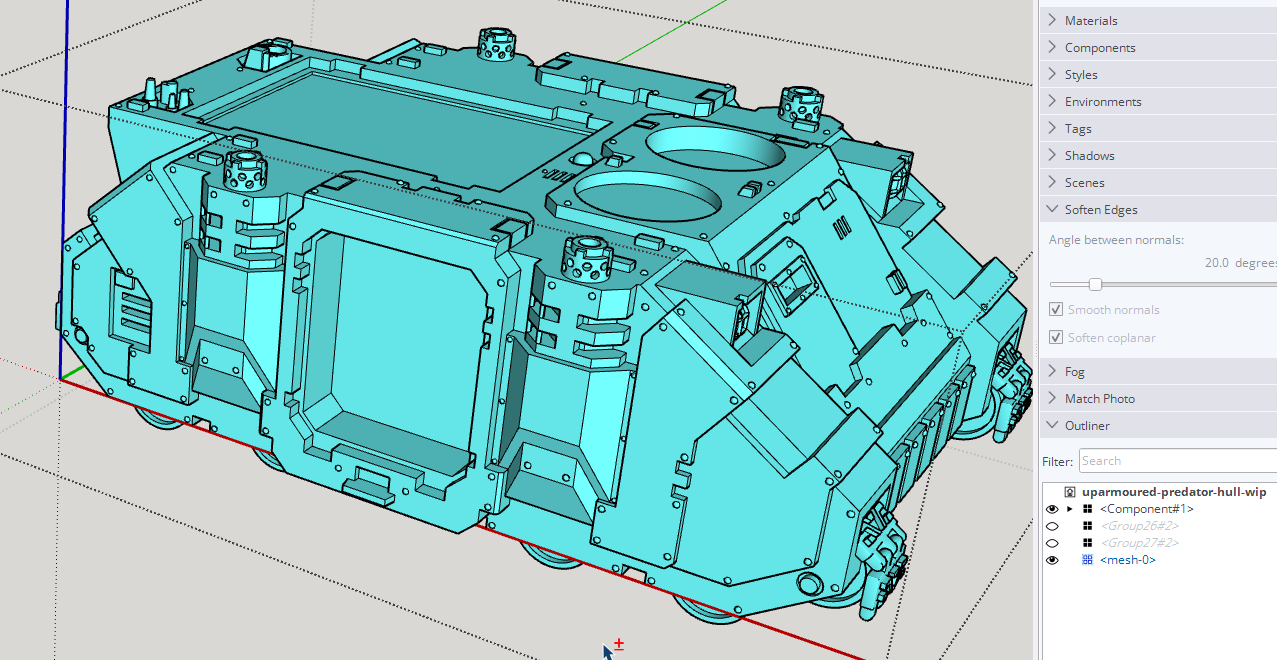Show the hidden Group26#2 via eye icon
Screen dimensions: 1277x660
pyautogui.click(x=1052, y=526)
